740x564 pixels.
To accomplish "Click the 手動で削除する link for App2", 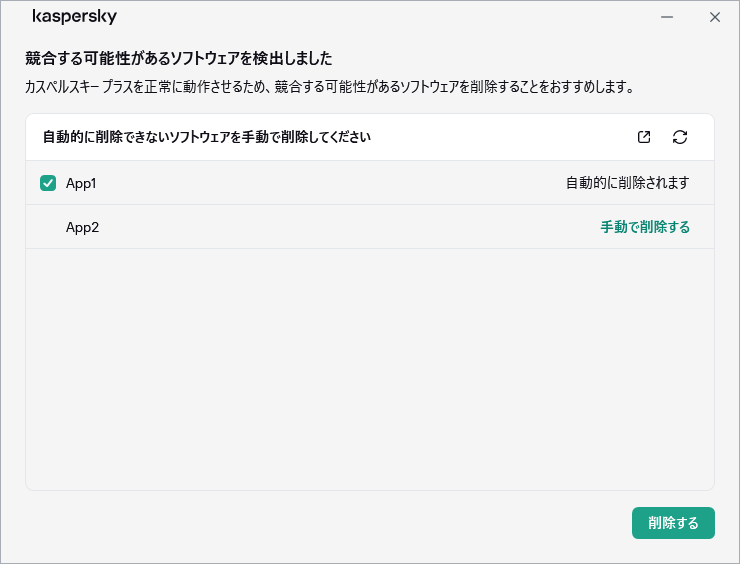I will coord(644,227).
